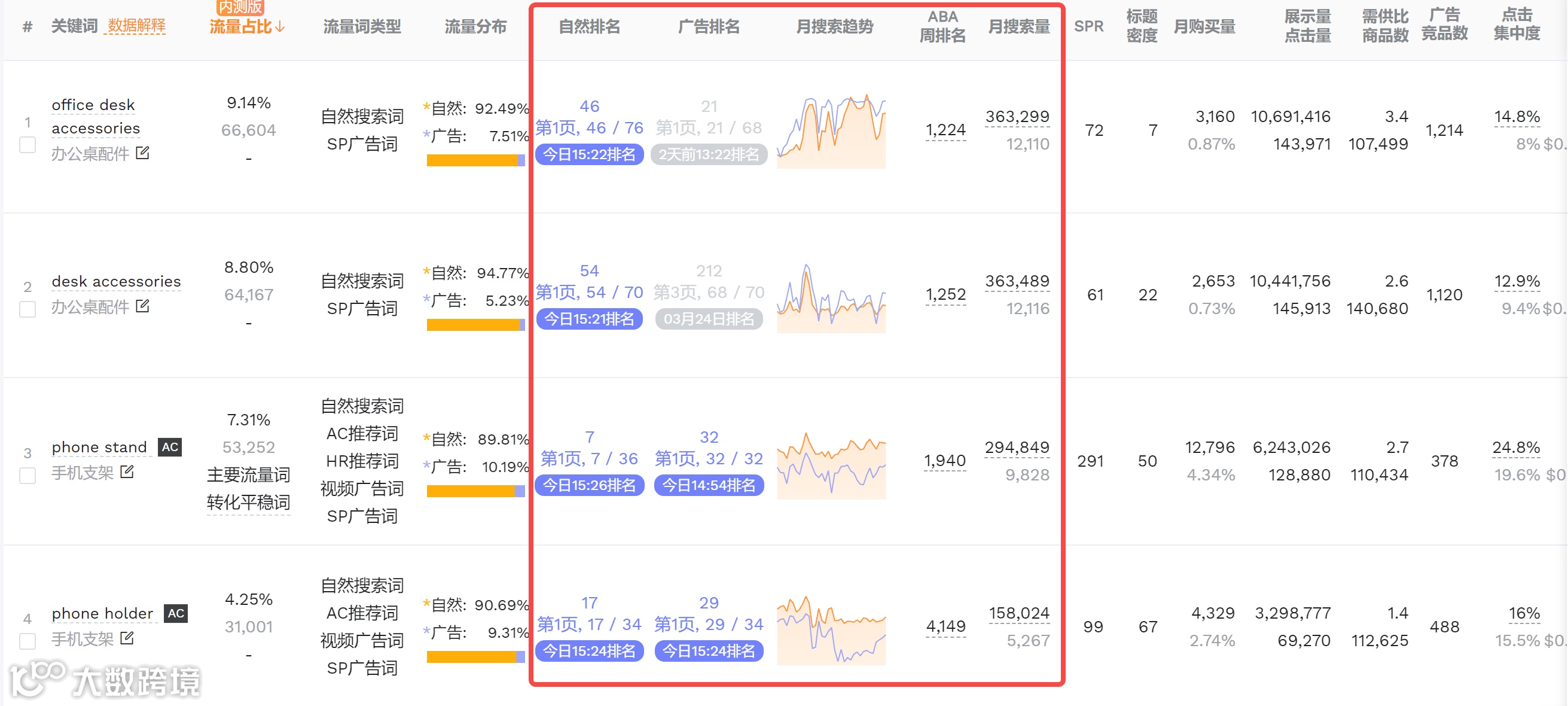Click AC badge next to phone stand

[x=170, y=447]
